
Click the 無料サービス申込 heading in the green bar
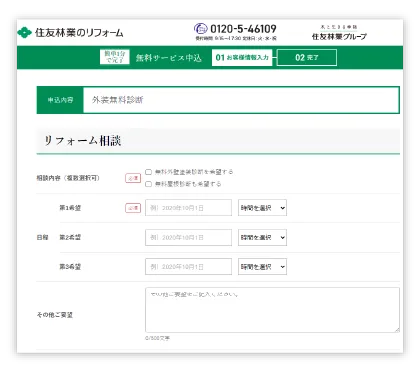tap(169, 58)
